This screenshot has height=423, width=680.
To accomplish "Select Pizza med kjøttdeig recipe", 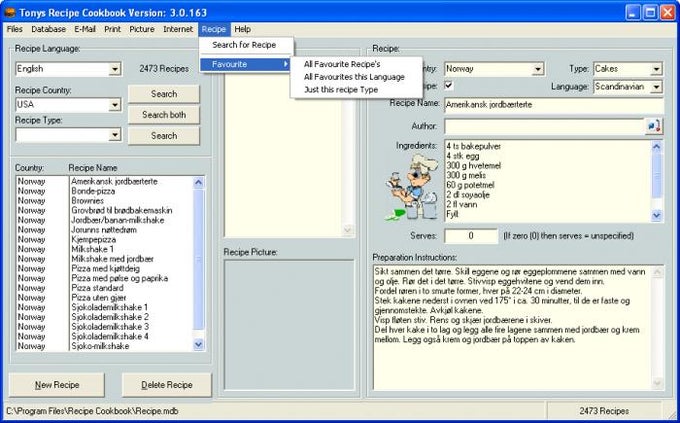I will click(x=106, y=269).
